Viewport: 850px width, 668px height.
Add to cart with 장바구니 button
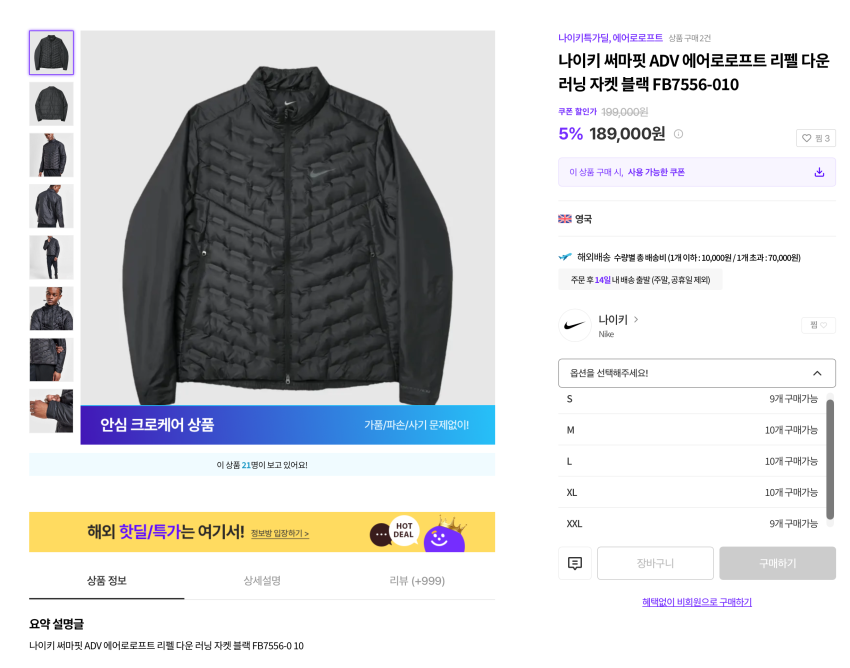[x=655, y=563]
